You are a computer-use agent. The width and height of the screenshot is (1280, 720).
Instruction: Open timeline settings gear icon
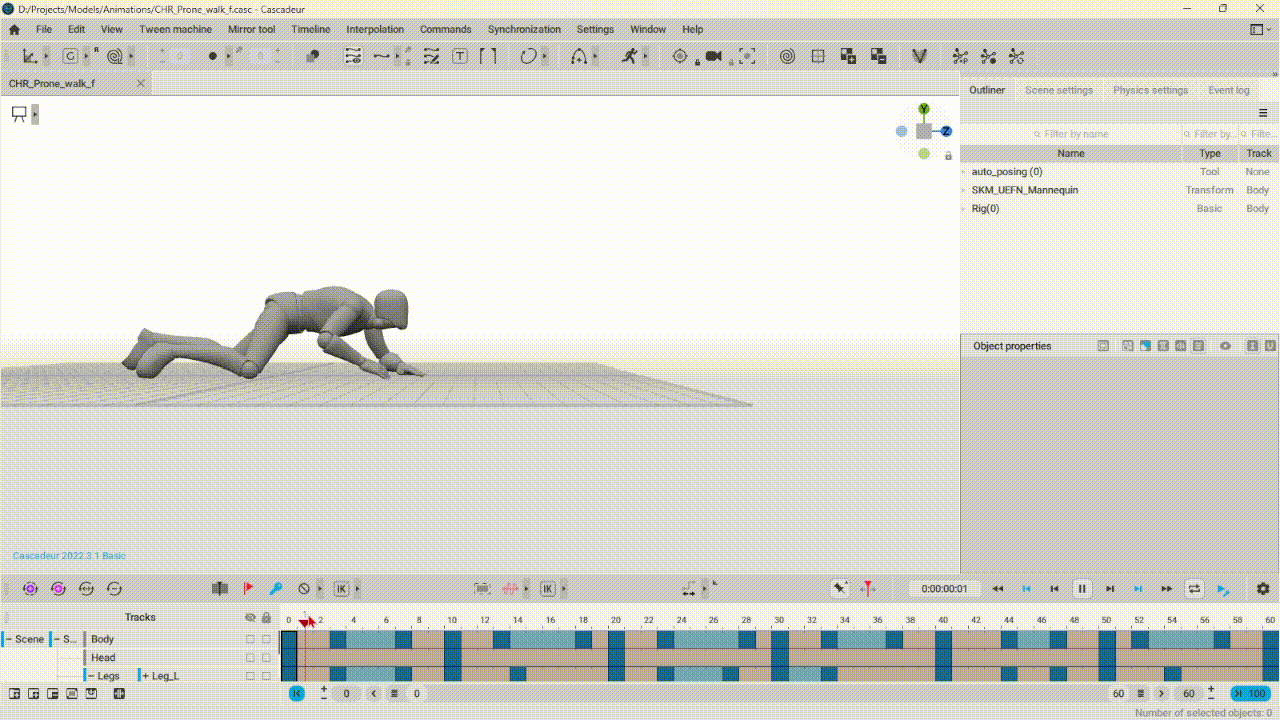[1263, 589]
